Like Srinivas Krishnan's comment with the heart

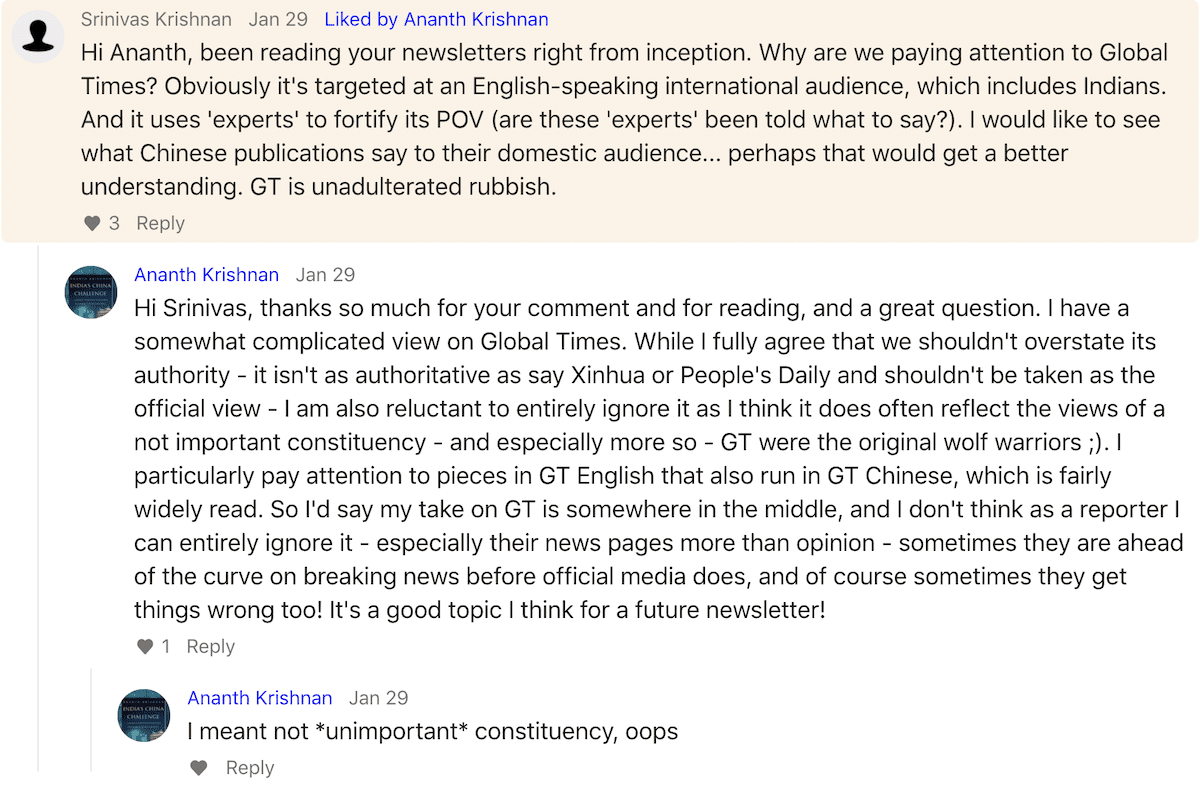92,223
